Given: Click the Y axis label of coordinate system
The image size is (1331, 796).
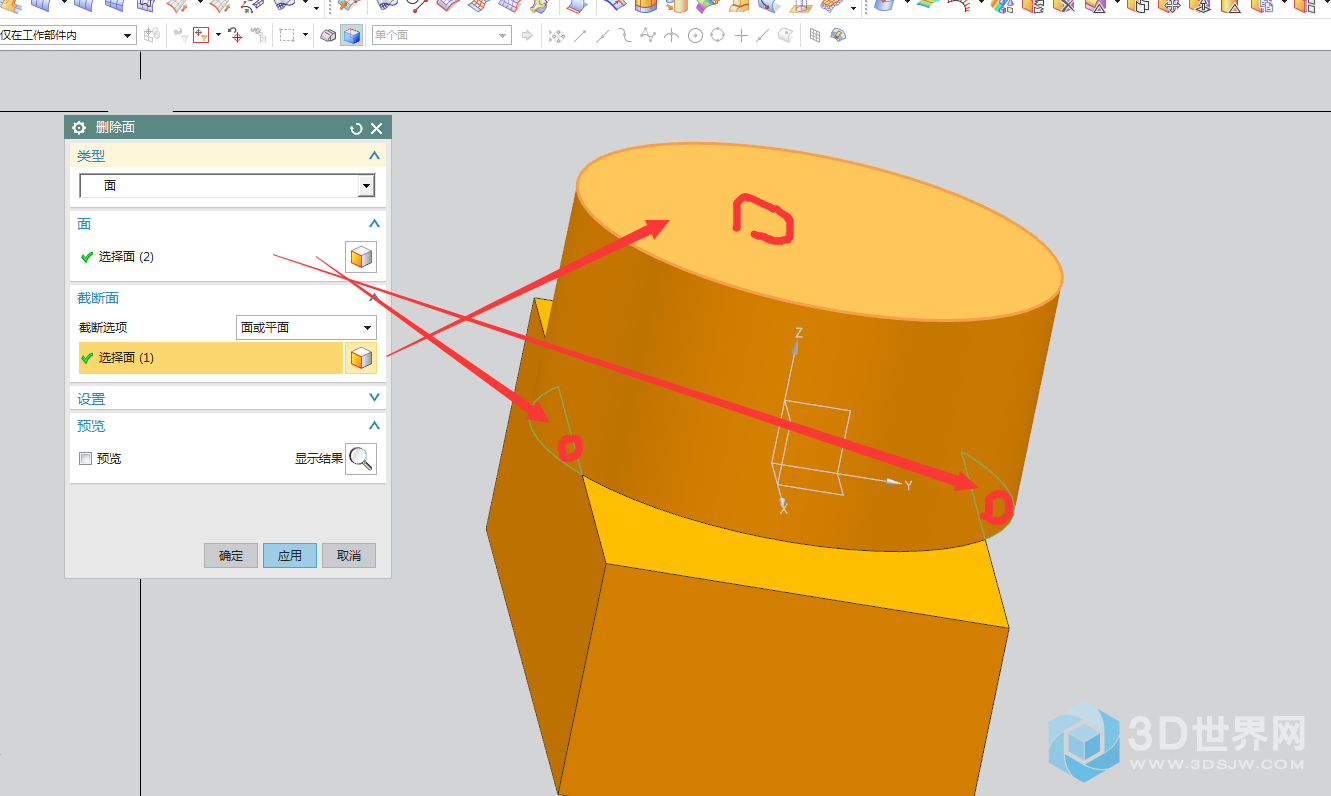Looking at the screenshot, I should pos(908,485).
